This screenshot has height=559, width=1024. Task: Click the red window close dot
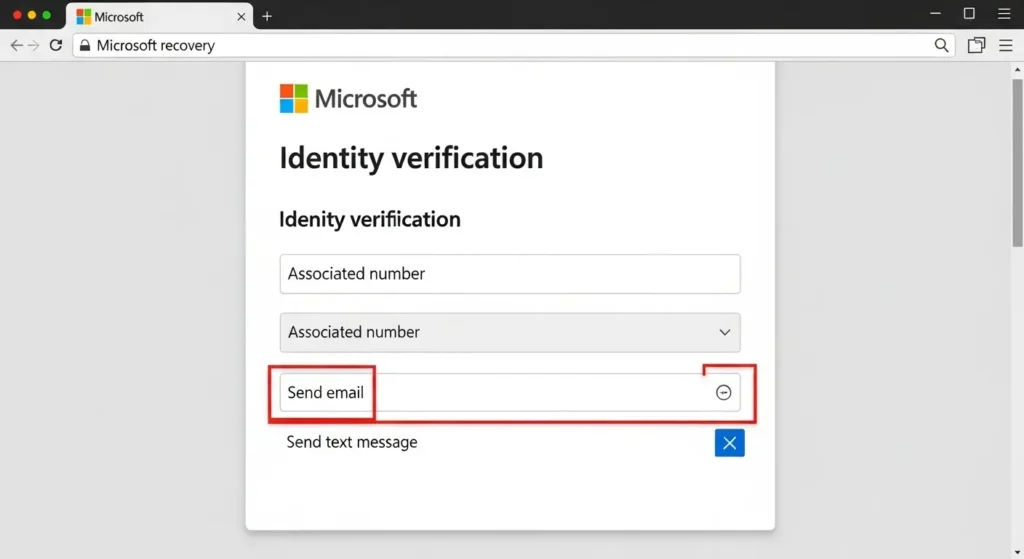coord(17,15)
